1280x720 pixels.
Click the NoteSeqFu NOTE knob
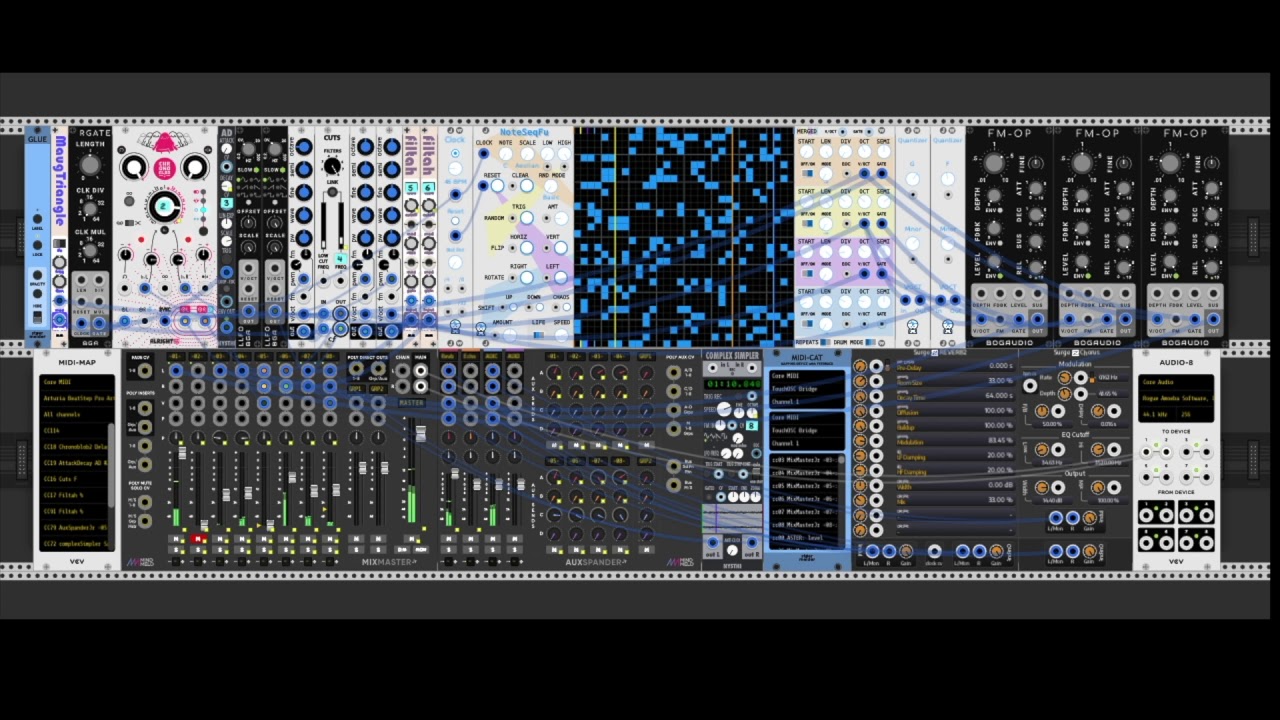506,156
